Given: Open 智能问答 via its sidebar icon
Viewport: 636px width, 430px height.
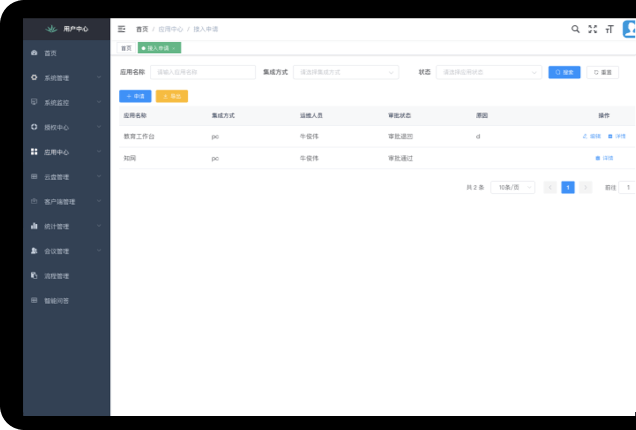Looking at the screenshot, I should 34,300.
